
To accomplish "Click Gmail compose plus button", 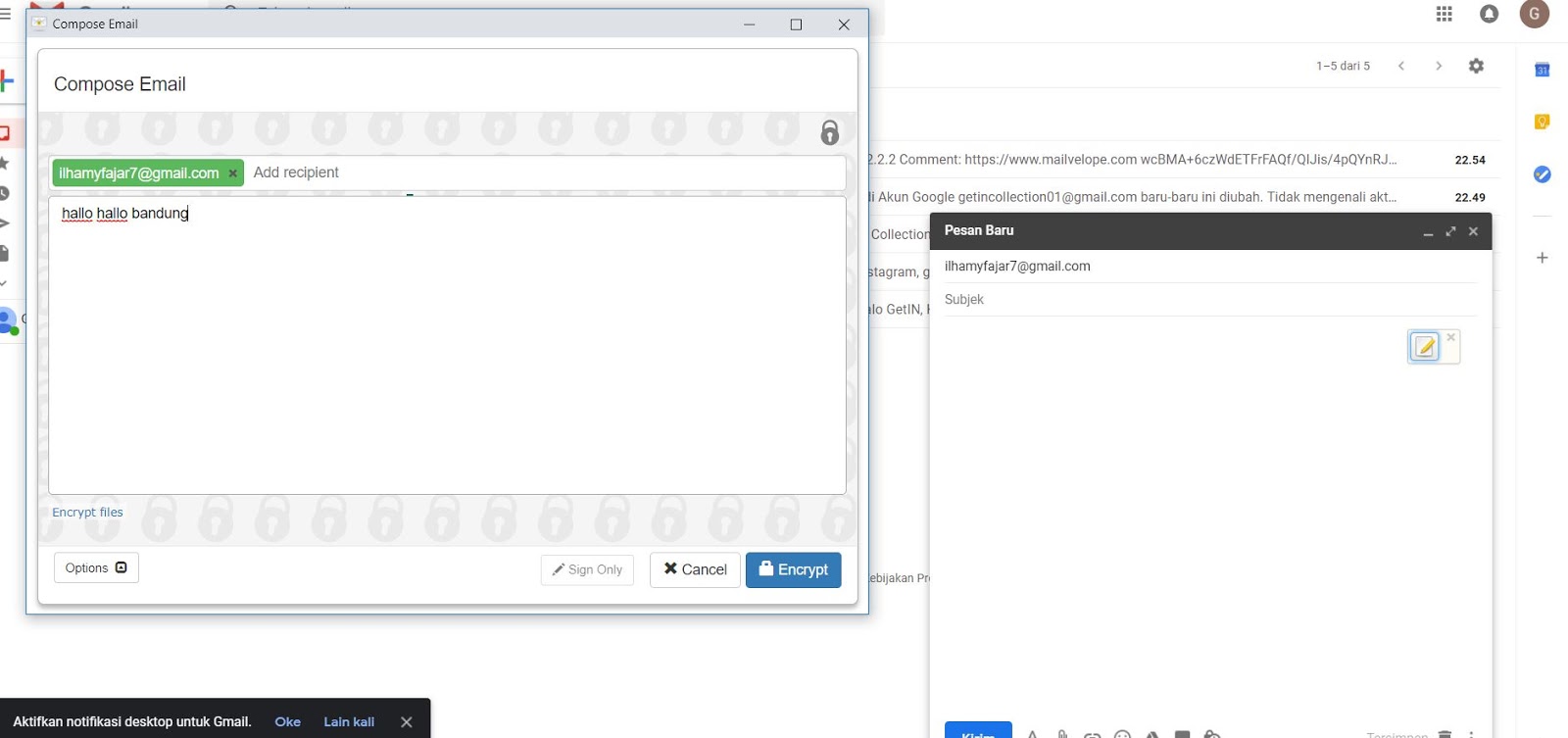I will pyautogui.click(x=7, y=81).
